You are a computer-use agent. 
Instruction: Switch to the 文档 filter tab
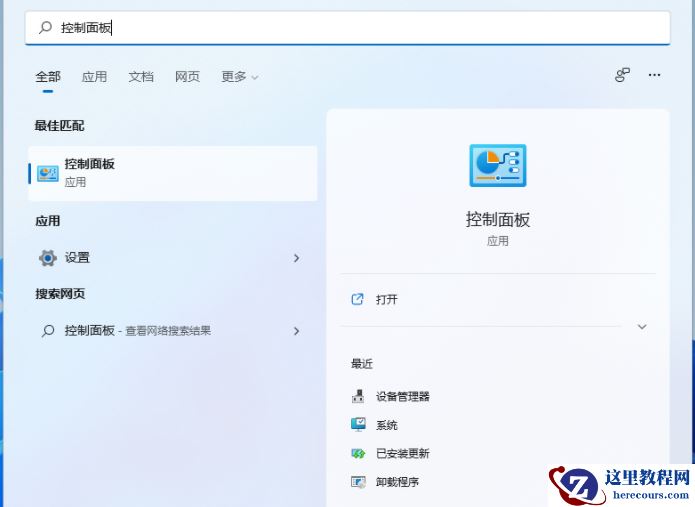141,77
